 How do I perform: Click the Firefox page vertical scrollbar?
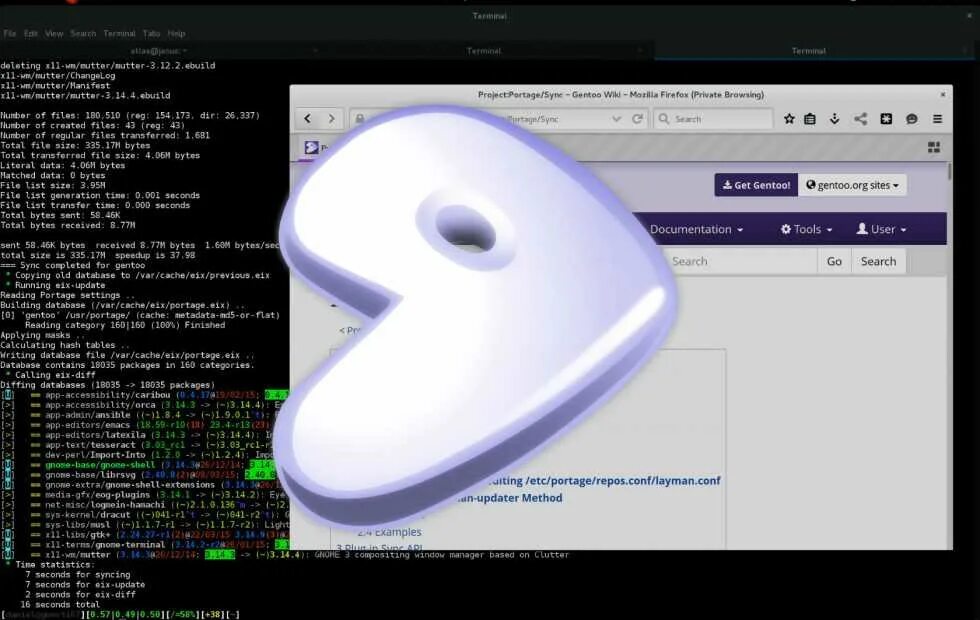point(949,171)
